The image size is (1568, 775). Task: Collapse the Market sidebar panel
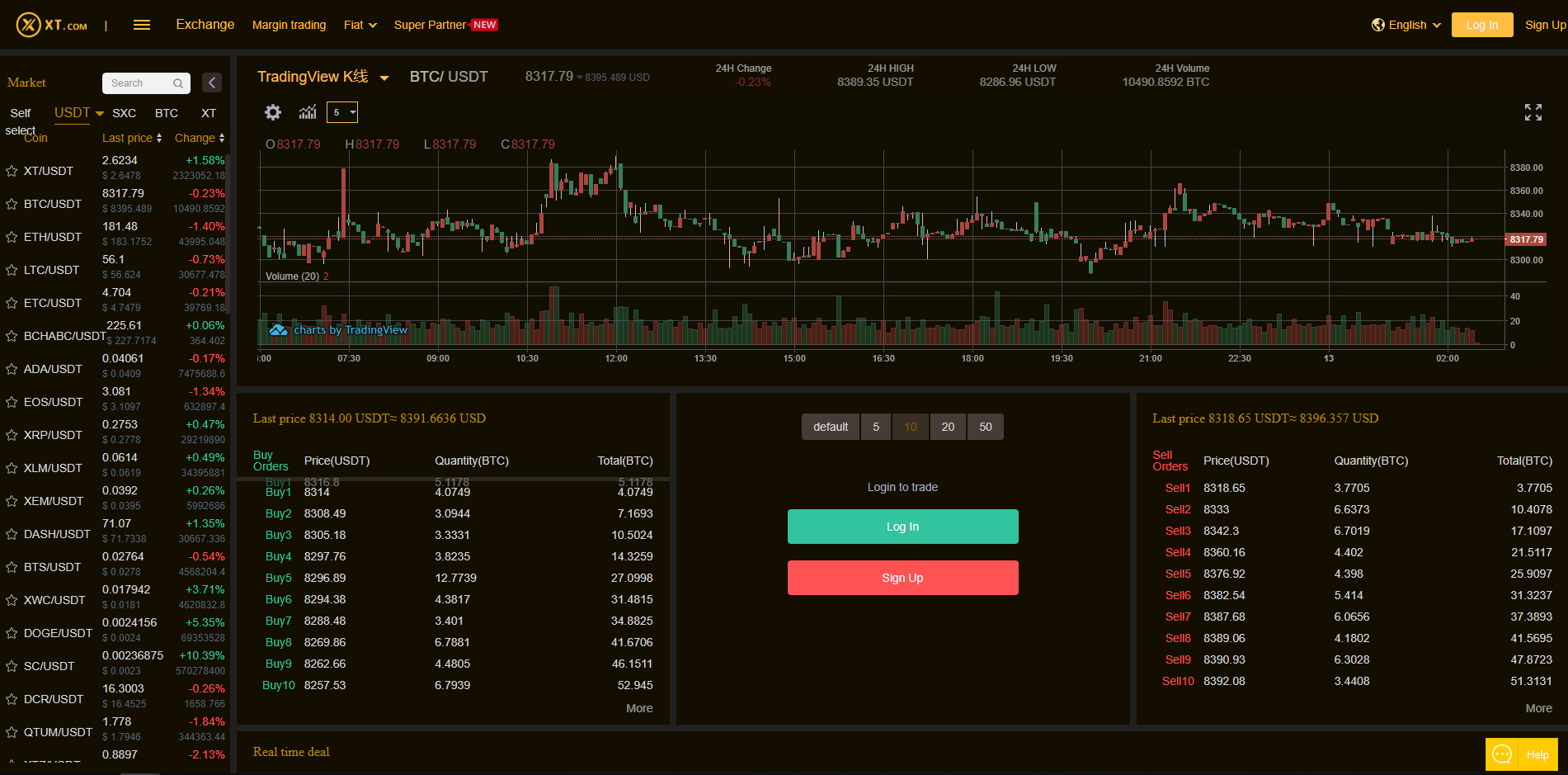(x=212, y=83)
